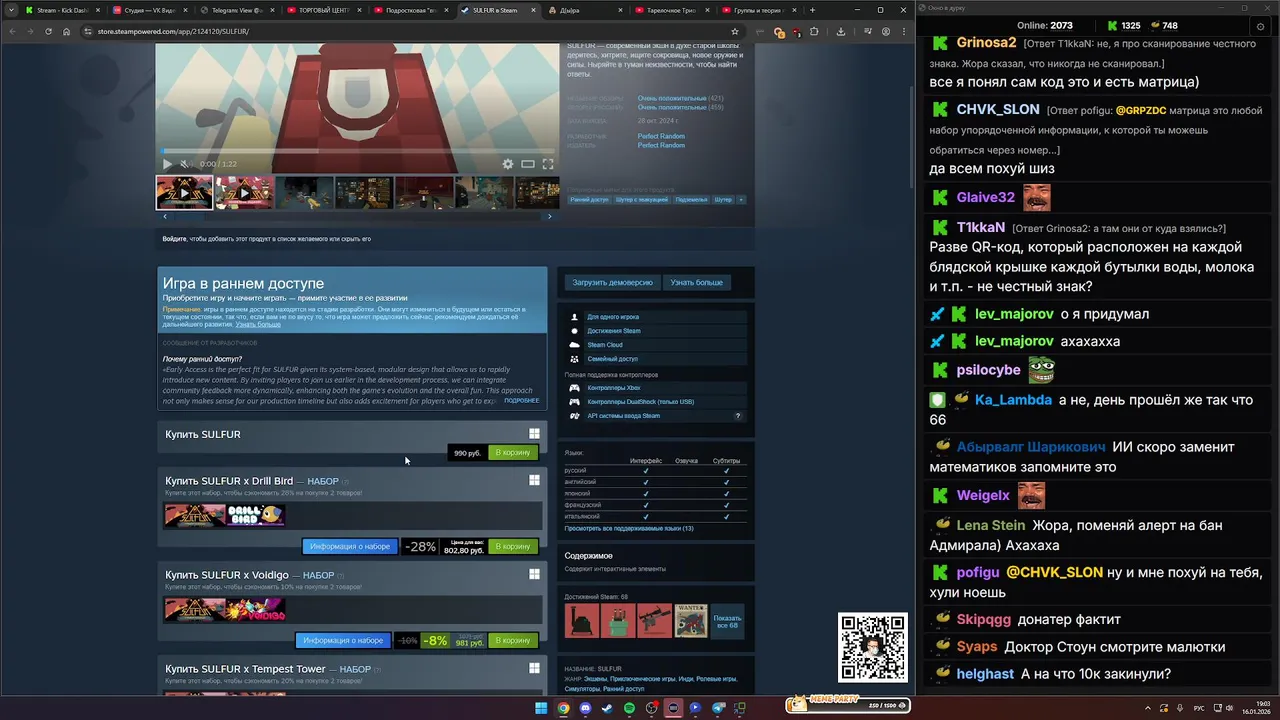
Task: Open tag 'Ранний доступ'
Action: point(590,199)
